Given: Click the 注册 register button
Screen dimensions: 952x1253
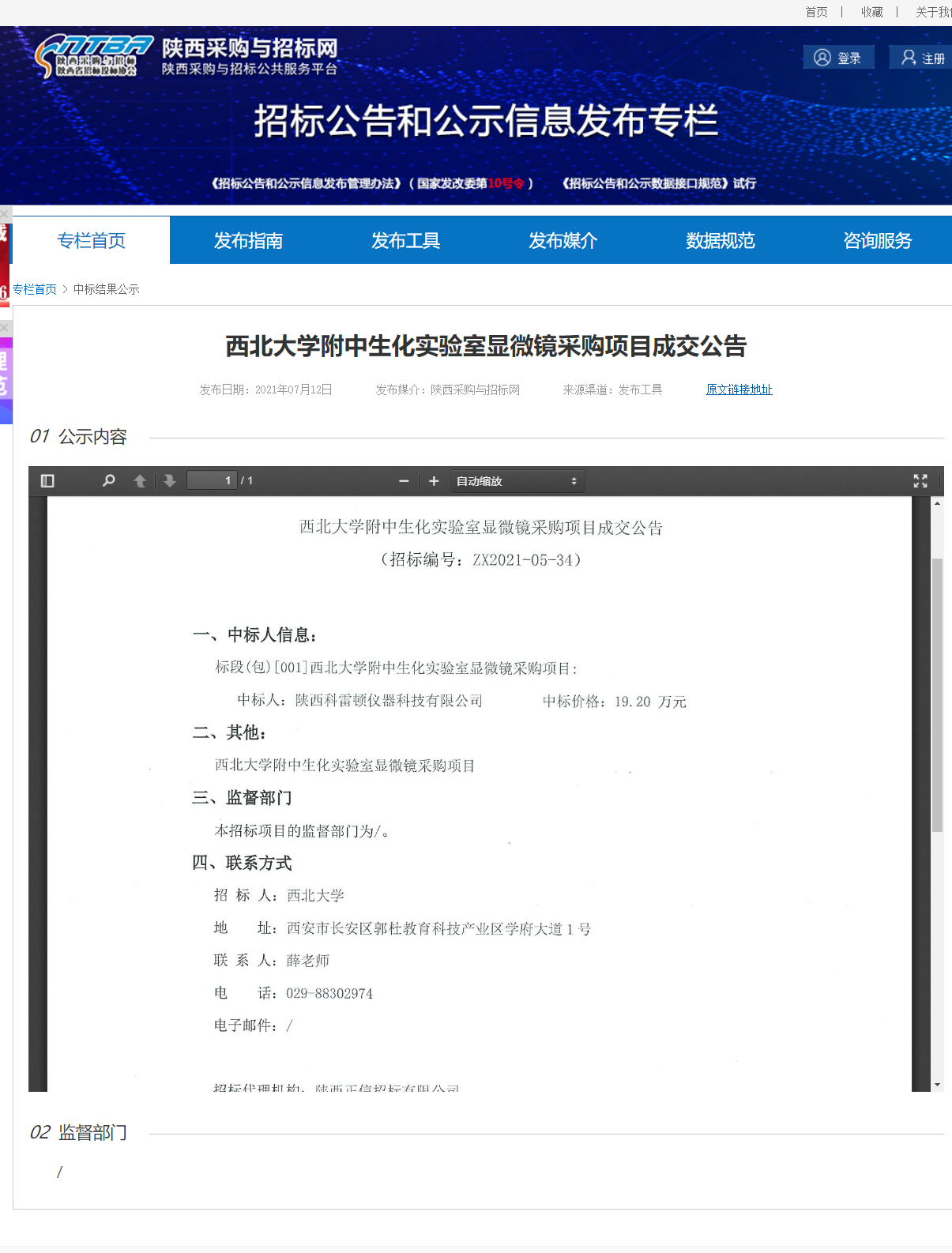Looking at the screenshot, I should point(923,58).
